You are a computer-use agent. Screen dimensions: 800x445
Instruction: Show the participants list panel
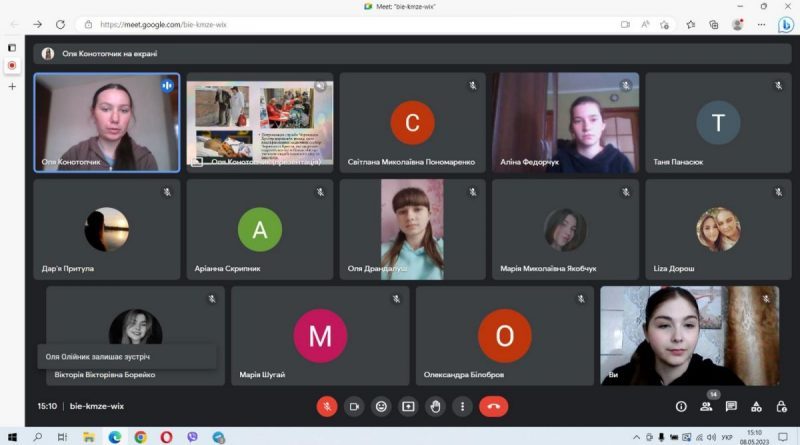(x=706, y=407)
